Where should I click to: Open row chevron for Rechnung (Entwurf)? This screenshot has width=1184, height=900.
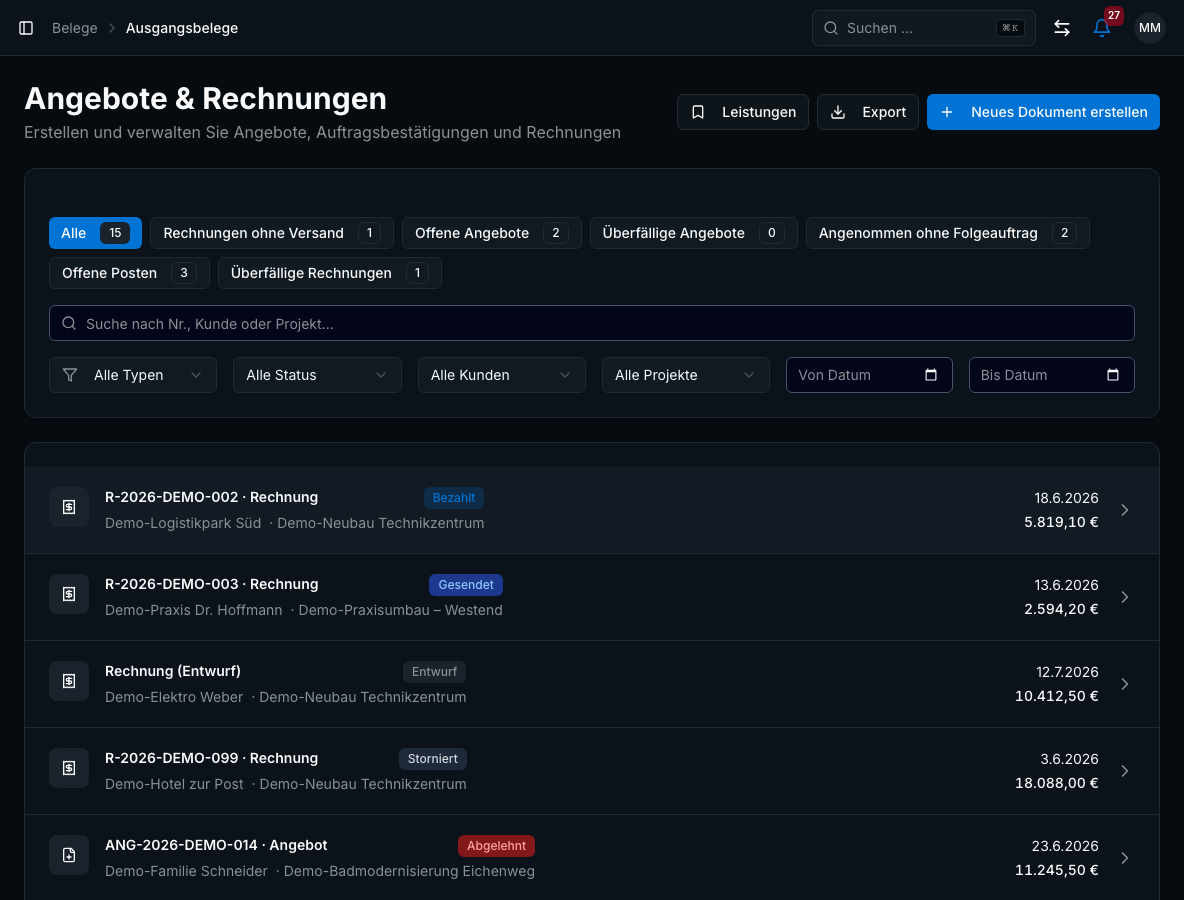pos(1124,684)
